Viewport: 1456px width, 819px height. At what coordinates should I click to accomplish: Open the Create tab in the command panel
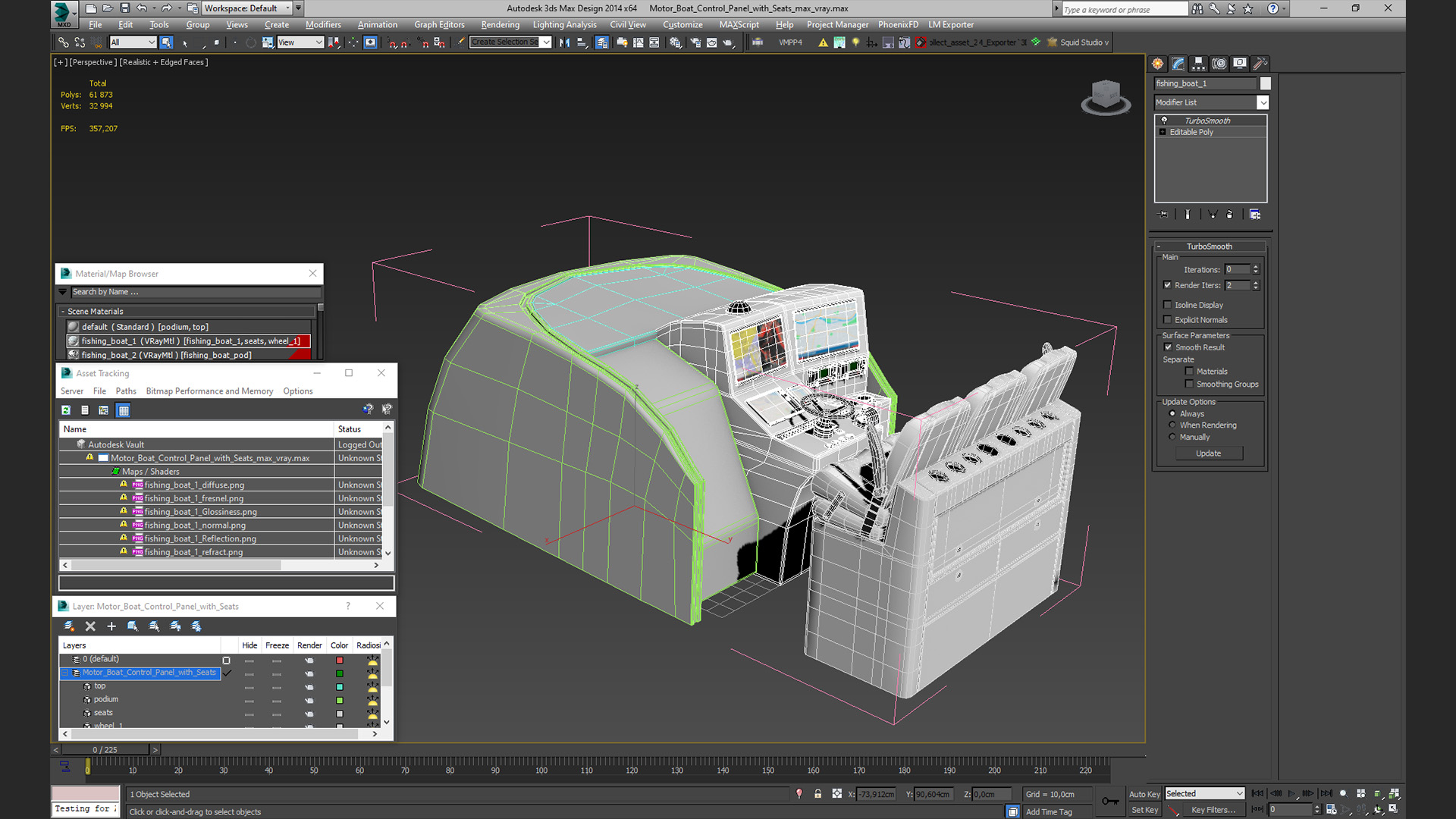coord(1157,64)
